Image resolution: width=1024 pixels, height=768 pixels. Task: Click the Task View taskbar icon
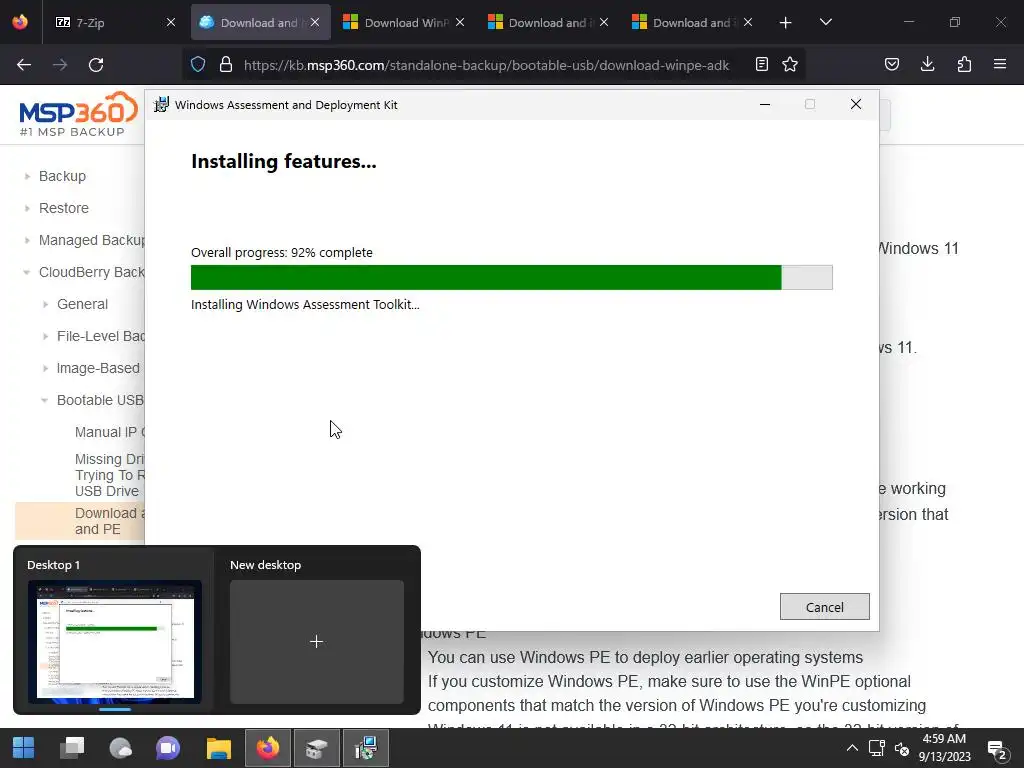point(72,748)
